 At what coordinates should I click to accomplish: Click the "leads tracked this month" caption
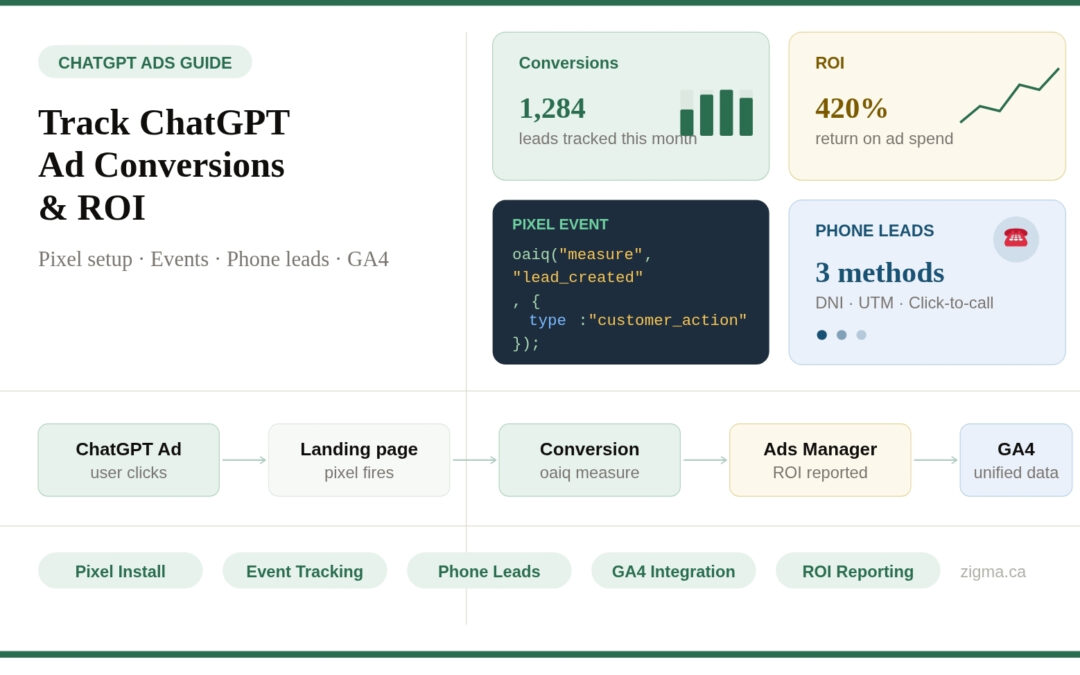tap(608, 138)
